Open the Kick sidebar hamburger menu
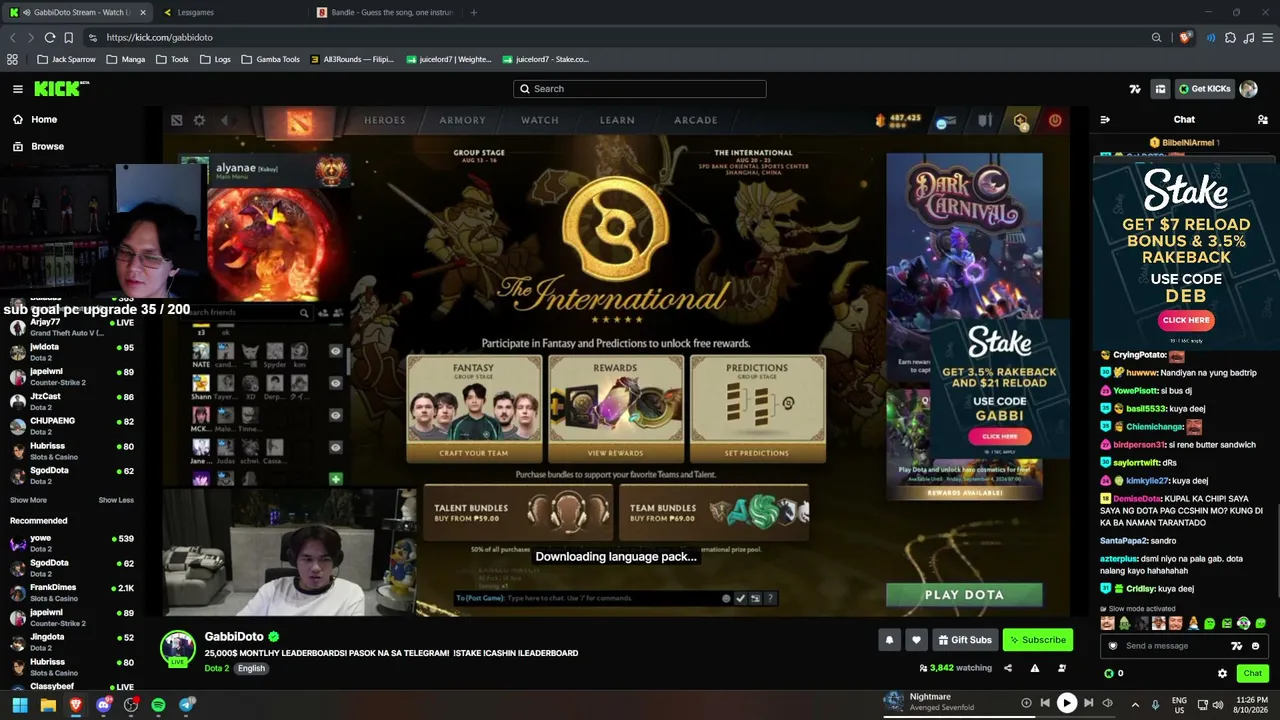The width and height of the screenshot is (1280, 720). coord(17,89)
